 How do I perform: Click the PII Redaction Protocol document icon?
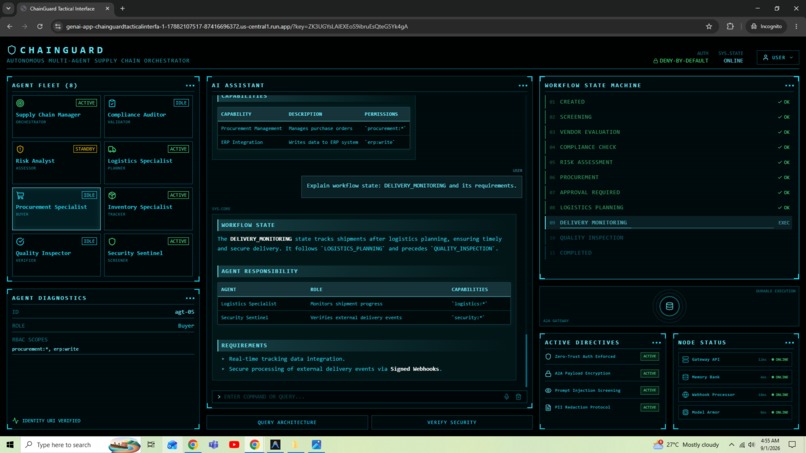[548, 407]
